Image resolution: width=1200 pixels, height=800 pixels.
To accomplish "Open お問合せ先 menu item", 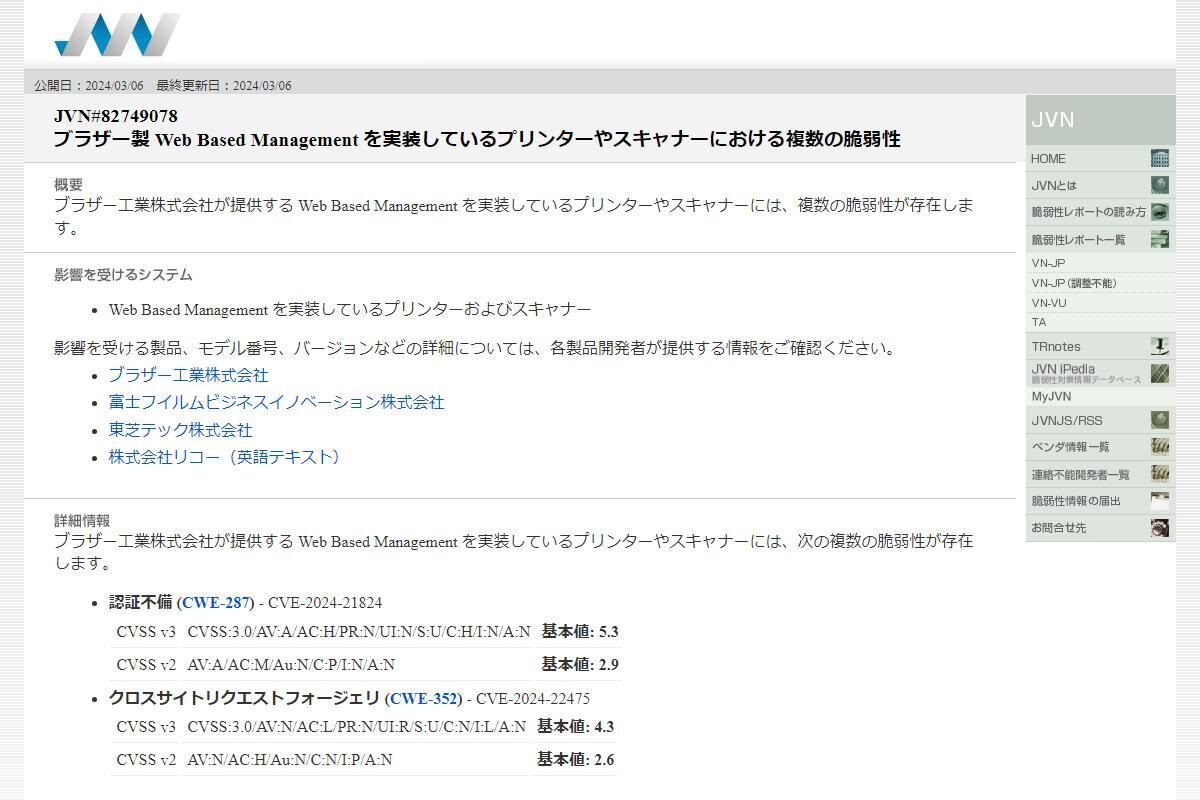I will click(x=1100, y=528).
